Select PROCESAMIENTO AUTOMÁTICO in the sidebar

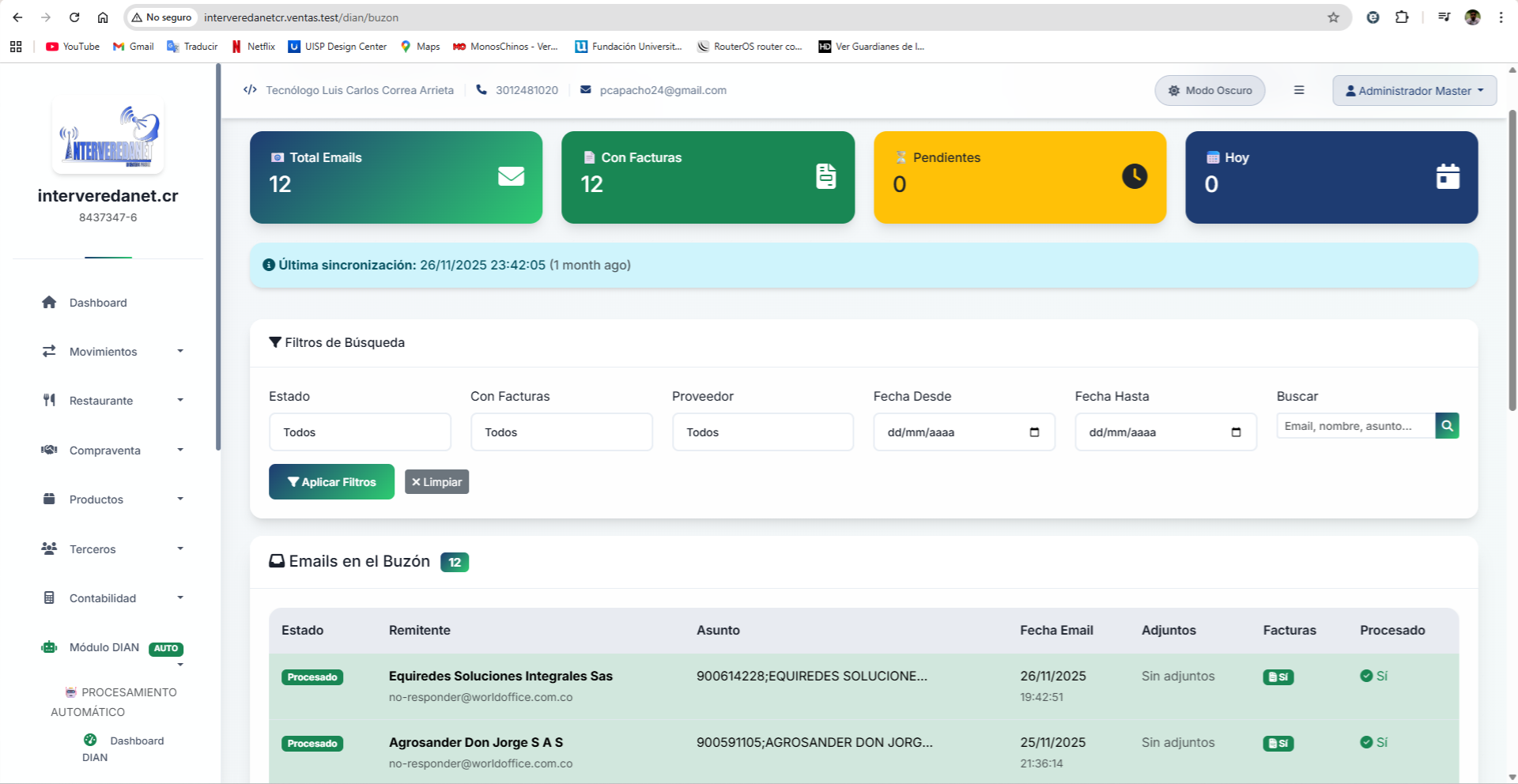click(x=114, y=702)
